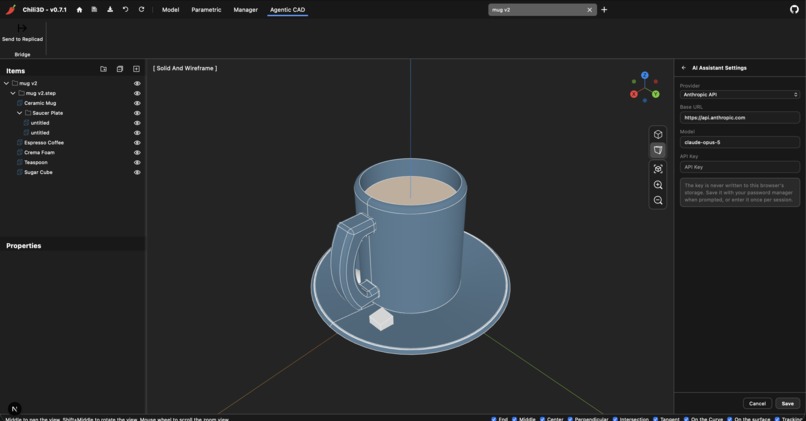
Task: Zoom in on the viewport
Action: coord(658,185)
